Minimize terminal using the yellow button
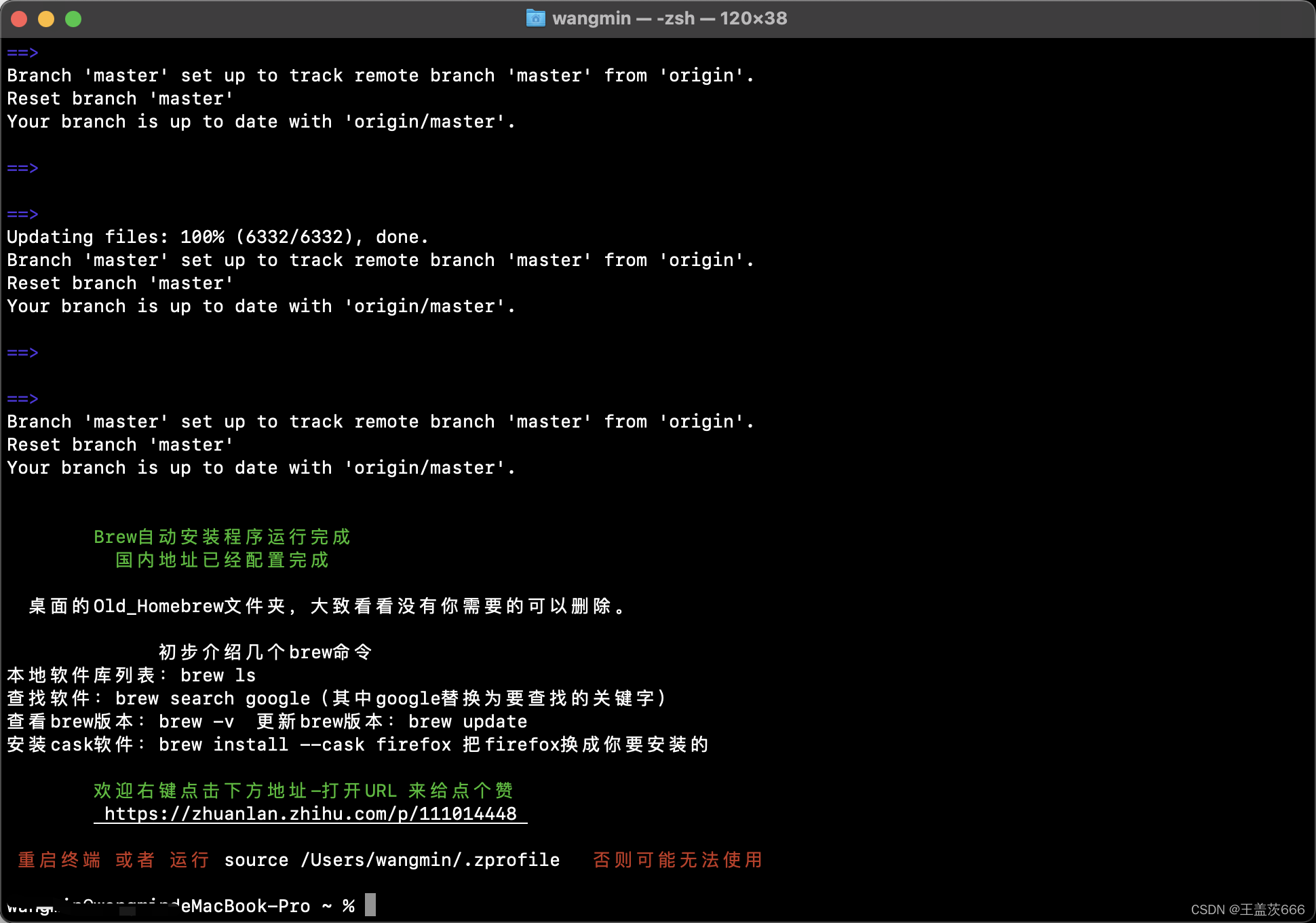Viewport: 1316px width, 923px height. click(x=46, y=19)
